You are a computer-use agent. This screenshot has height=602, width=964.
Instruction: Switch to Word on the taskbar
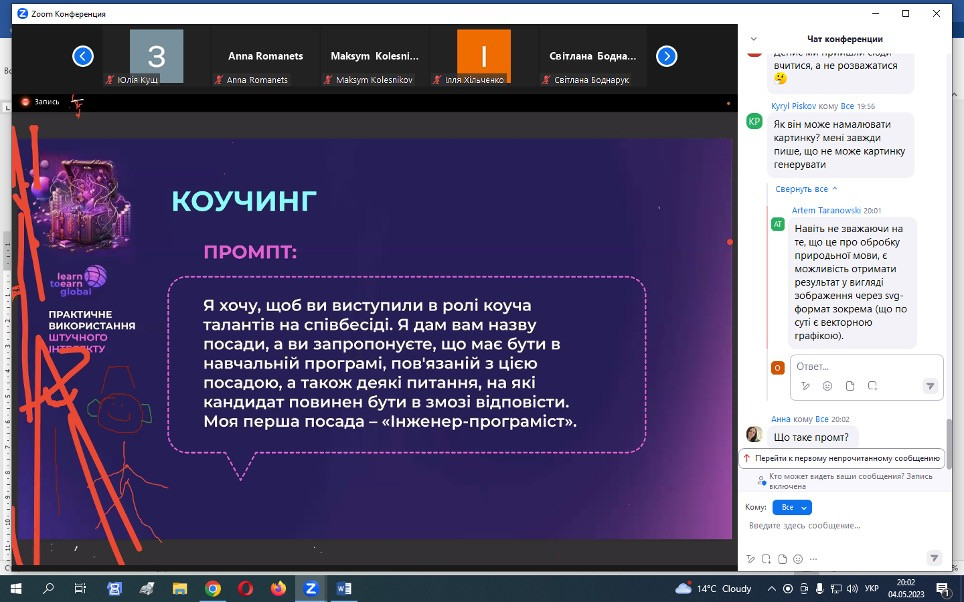click(344, 588)
